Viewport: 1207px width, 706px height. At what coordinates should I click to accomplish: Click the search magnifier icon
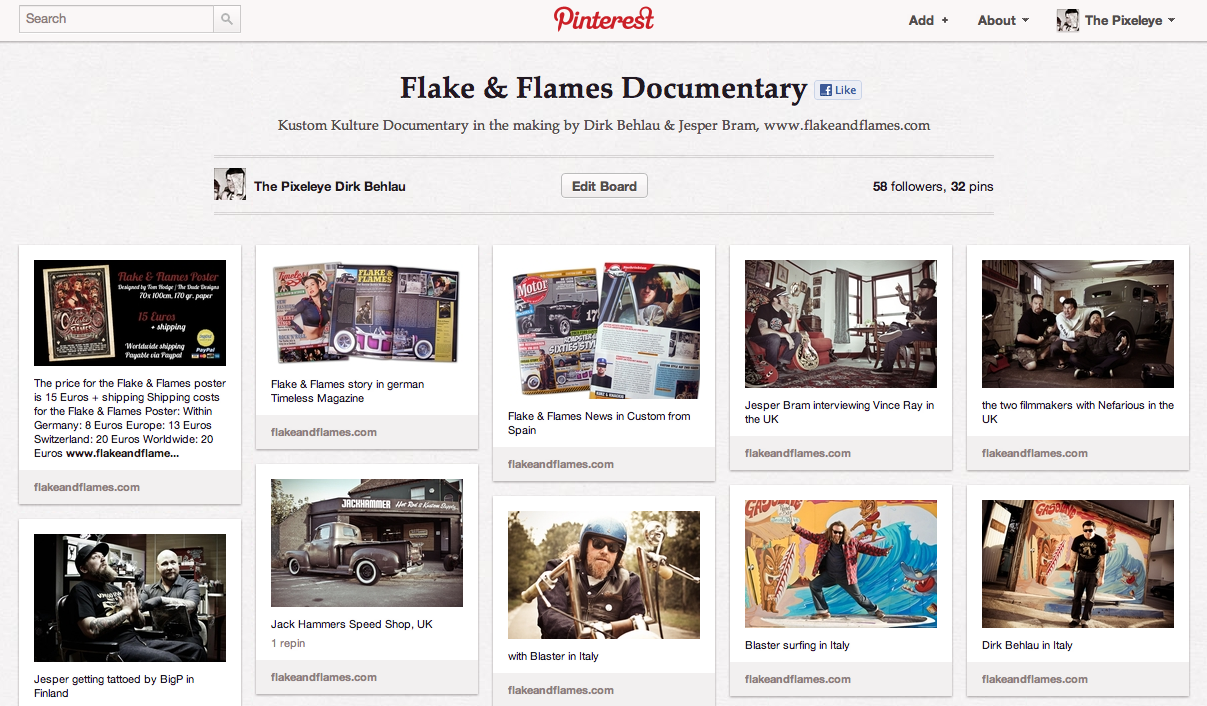point(227,19)
